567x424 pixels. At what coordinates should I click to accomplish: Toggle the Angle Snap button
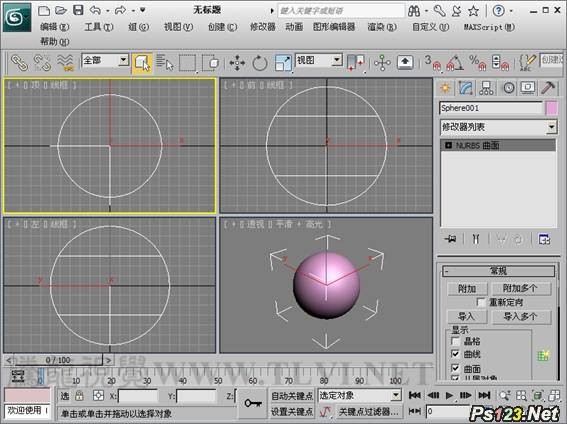pos(456,63)
